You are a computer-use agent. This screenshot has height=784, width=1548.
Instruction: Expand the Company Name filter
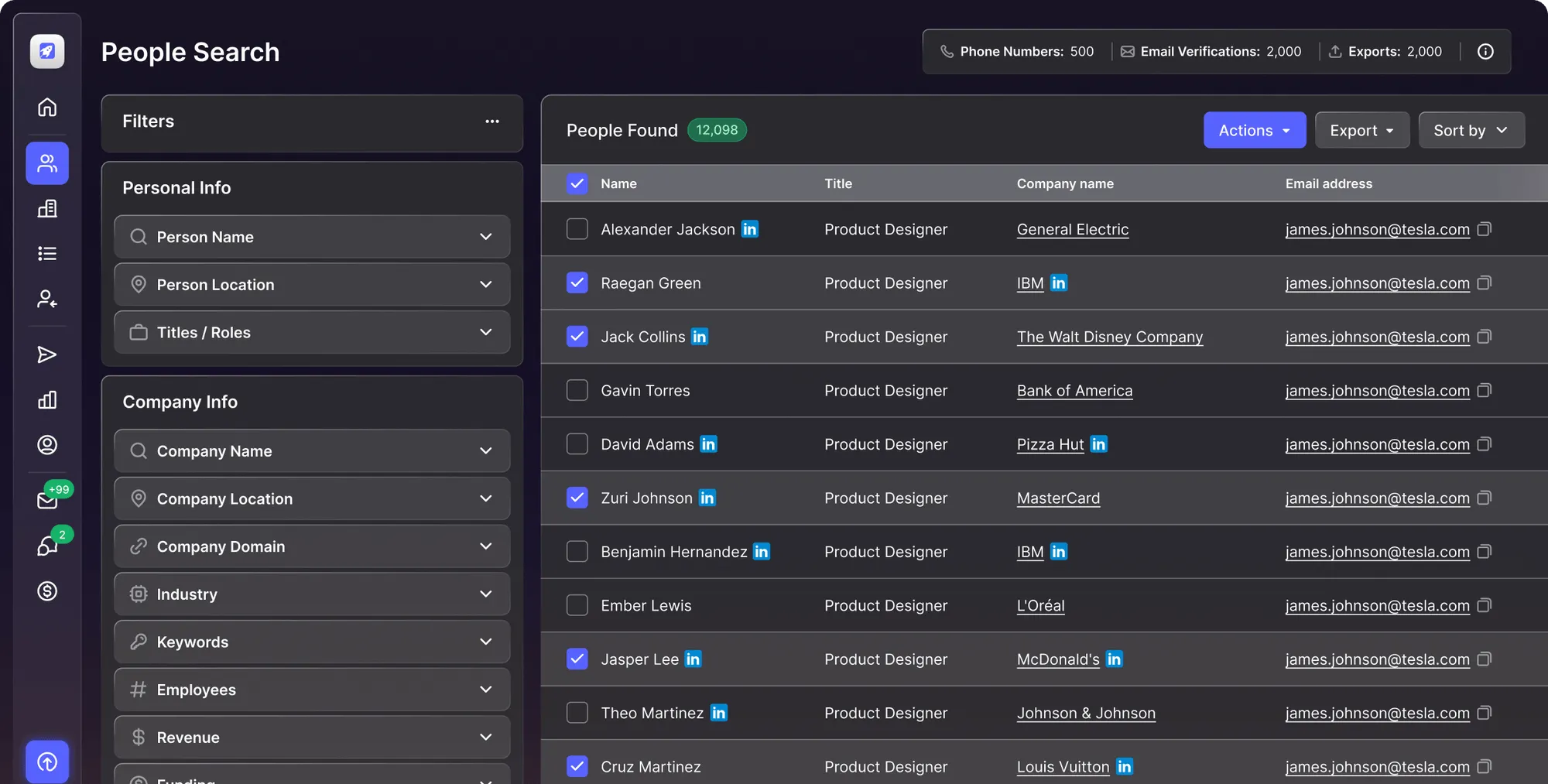coord(312,451)
